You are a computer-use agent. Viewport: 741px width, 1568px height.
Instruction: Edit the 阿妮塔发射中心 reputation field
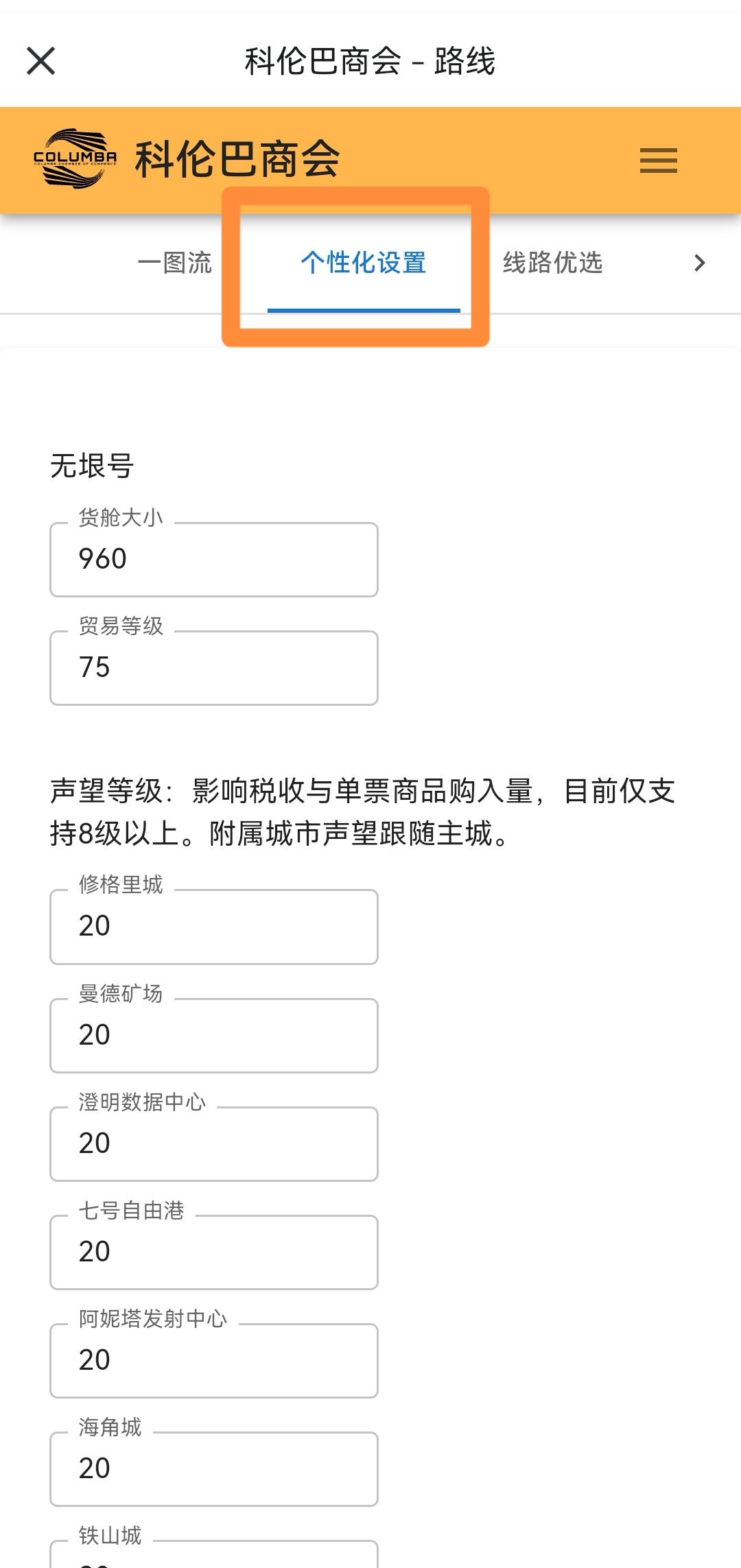(x=213, y=1360)
